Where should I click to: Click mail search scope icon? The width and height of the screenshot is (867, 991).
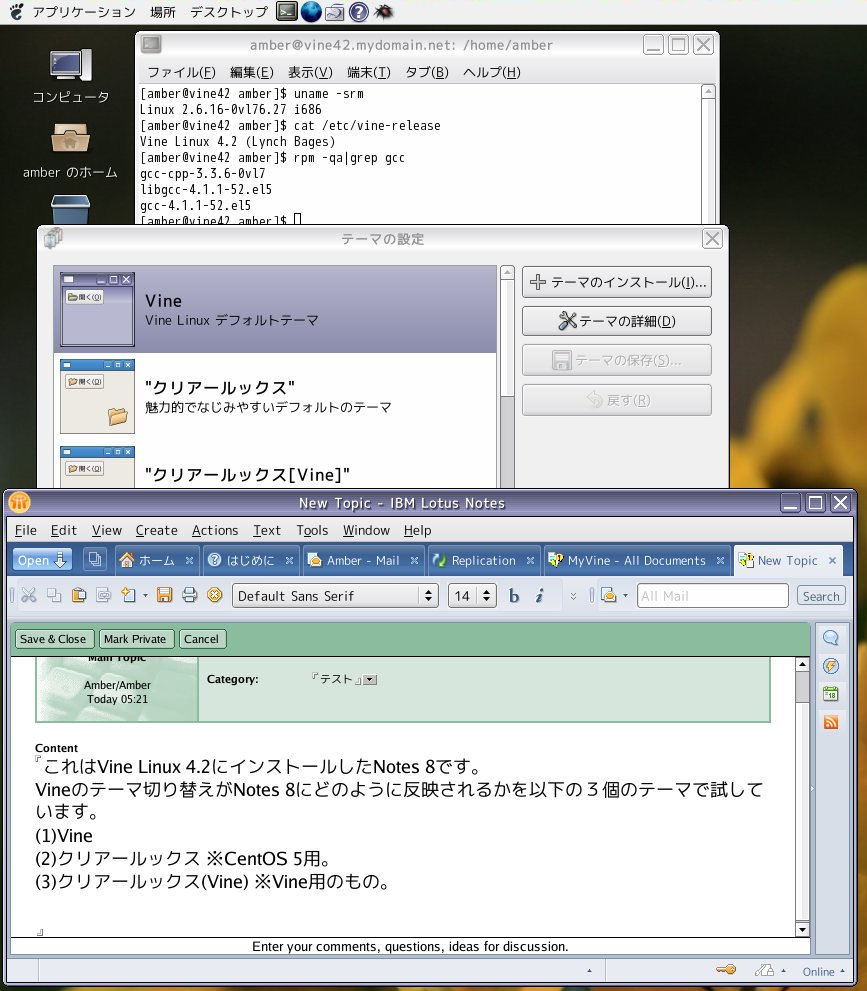(x=608, y=595)
